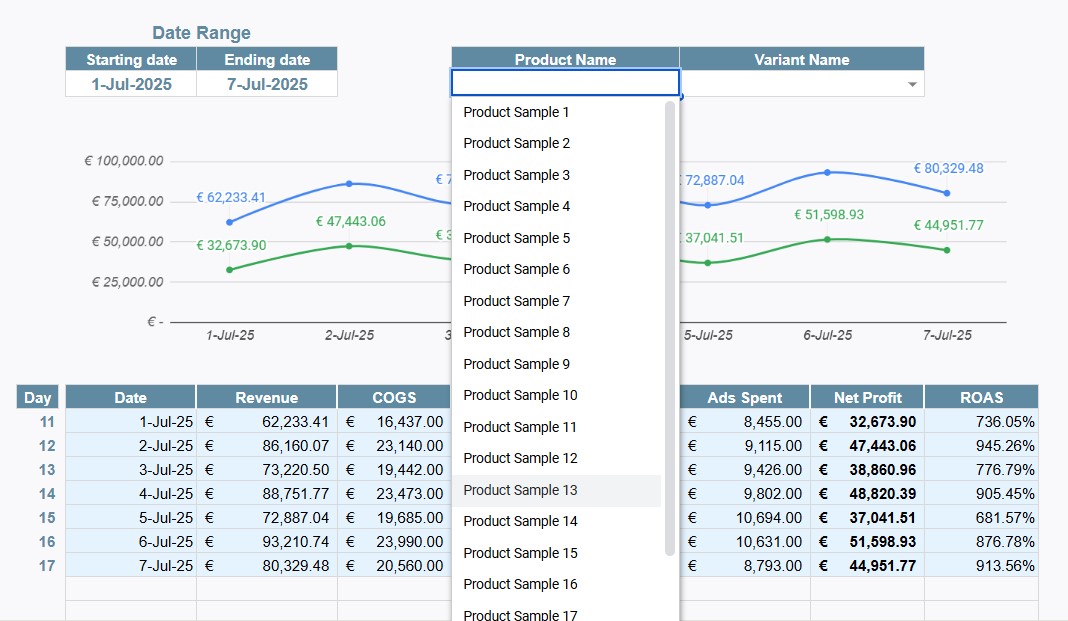The image size is (1068, 621).
Task: Click the green € 51,598.93 chart data label
Action: (x=829, y=215)
